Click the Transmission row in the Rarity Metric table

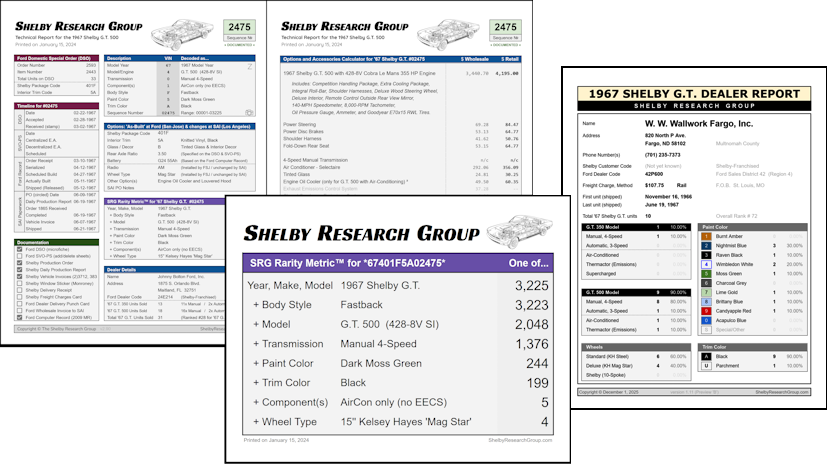click(398, 344)
